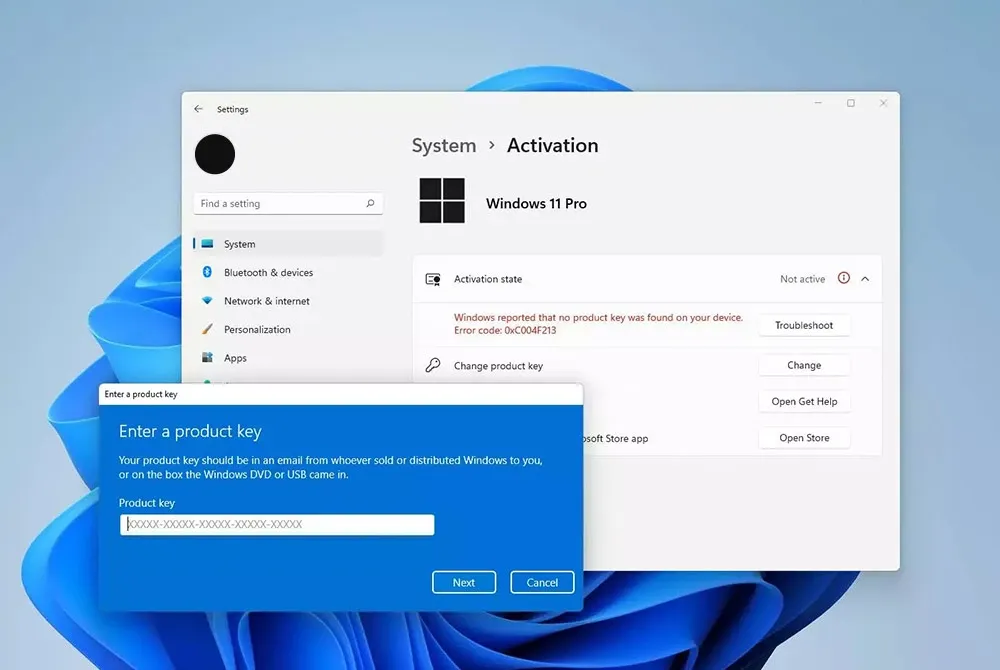Screen dimensions: 1000x670
Task: Click the Personalization paintbrush icon
Action: (207, 329)
